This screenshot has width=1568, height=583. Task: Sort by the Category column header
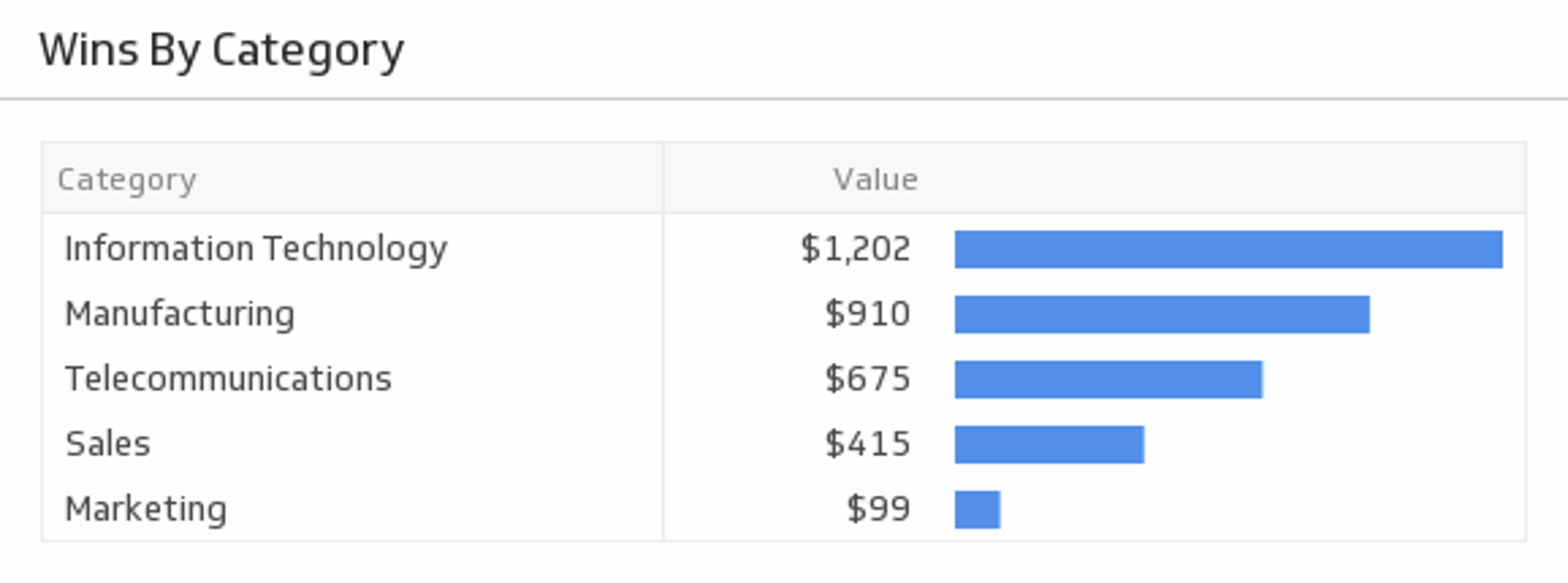pos(127,180)
